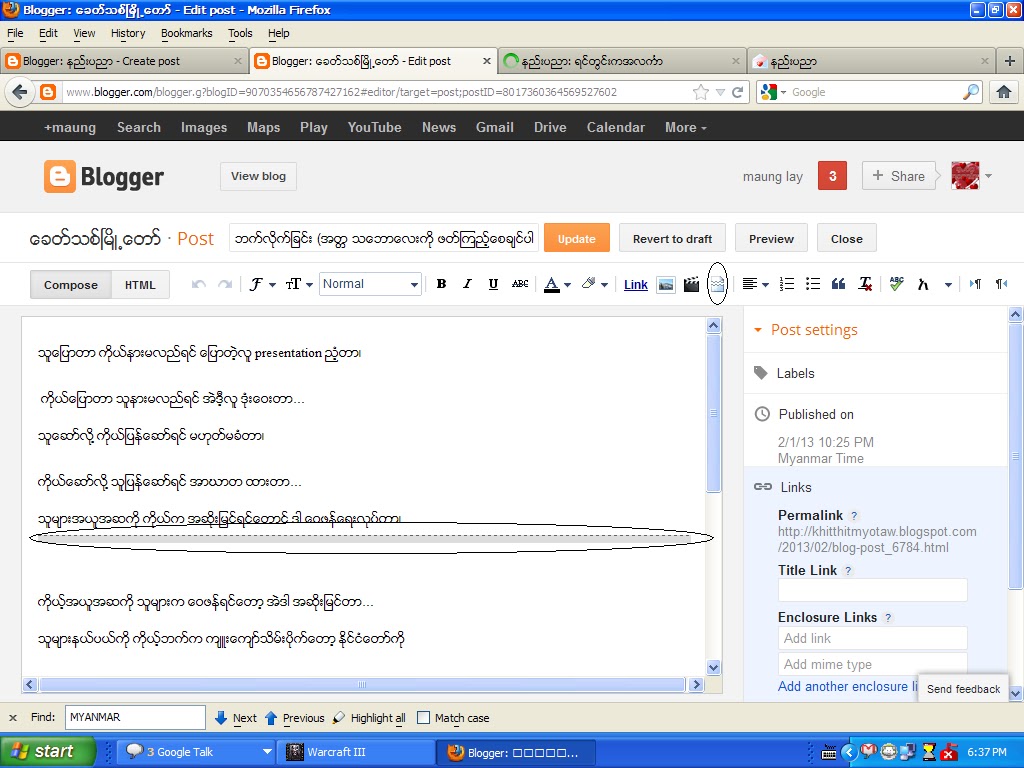Image resolution: width=1024 pixels, height=768 pixels.
Task: Click Find Previous in find bar
Action: (295, 718)
